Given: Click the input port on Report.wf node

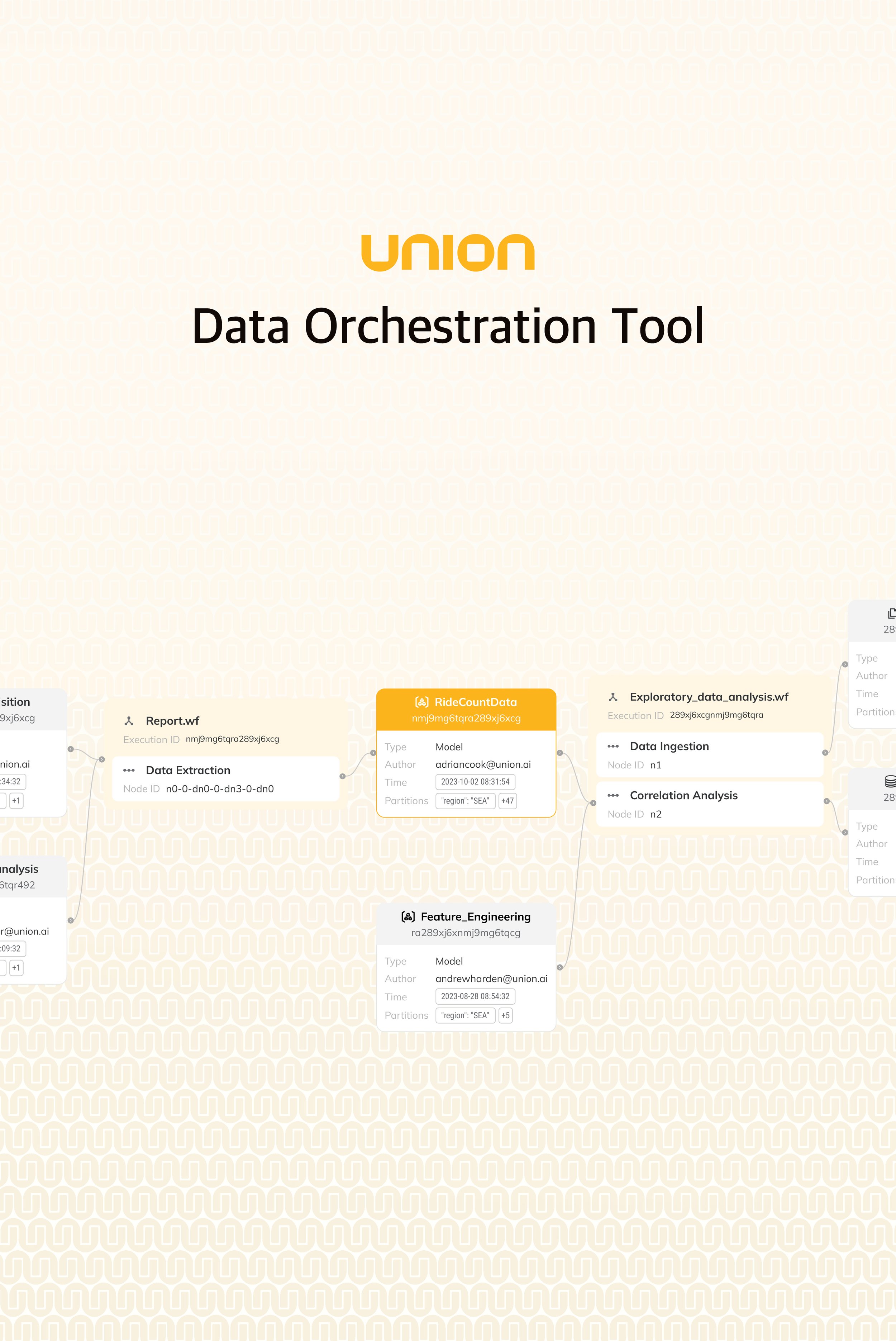Looking at the screenshot, I should click(102, 759).
